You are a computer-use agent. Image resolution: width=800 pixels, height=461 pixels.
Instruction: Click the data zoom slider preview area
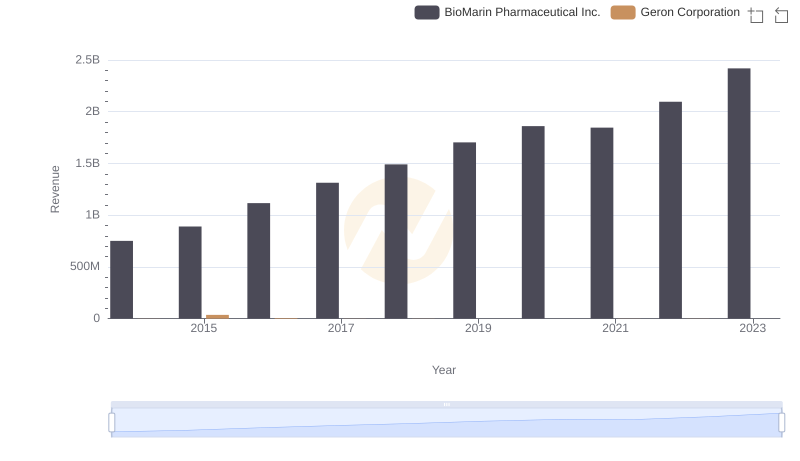[446, 423]
